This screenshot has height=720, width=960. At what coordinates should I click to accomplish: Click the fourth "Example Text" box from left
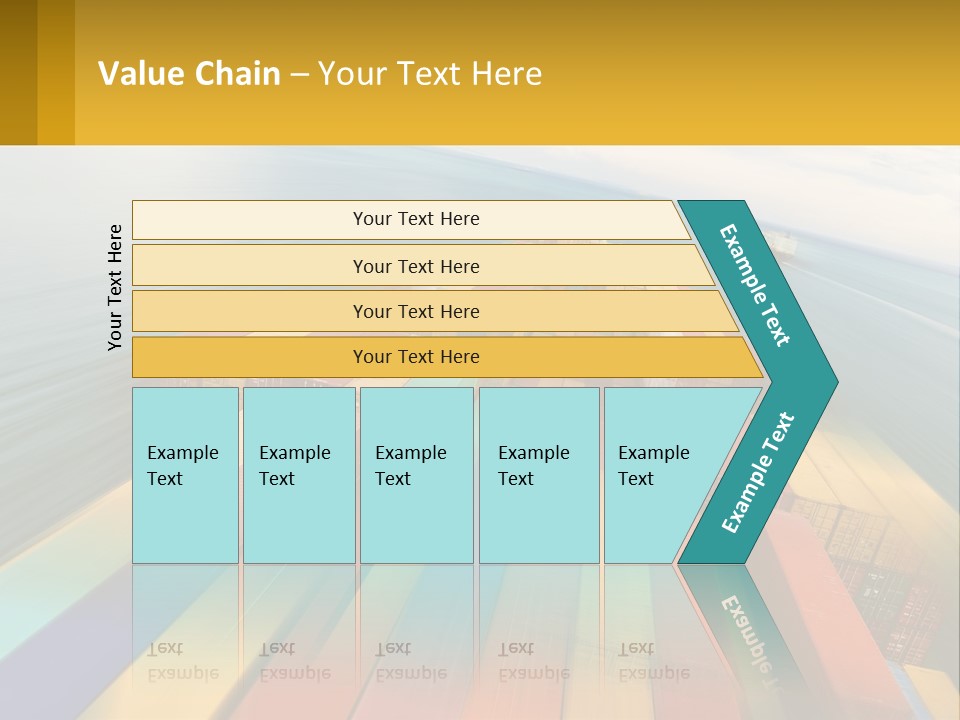[539, 475]
